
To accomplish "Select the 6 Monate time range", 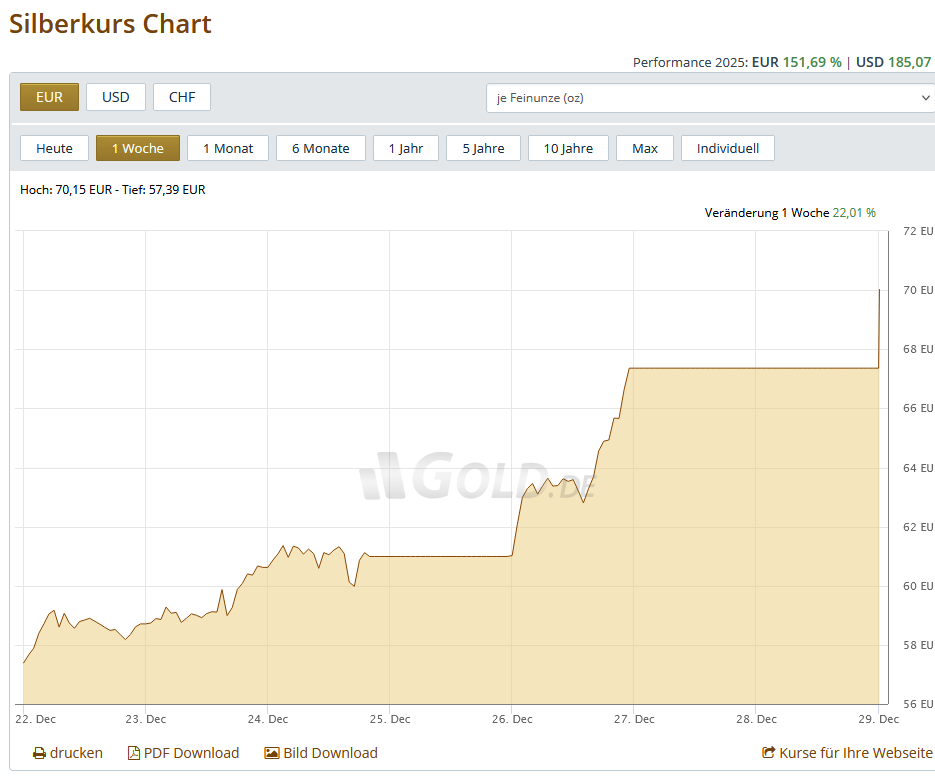I will (x=321, y=148).
